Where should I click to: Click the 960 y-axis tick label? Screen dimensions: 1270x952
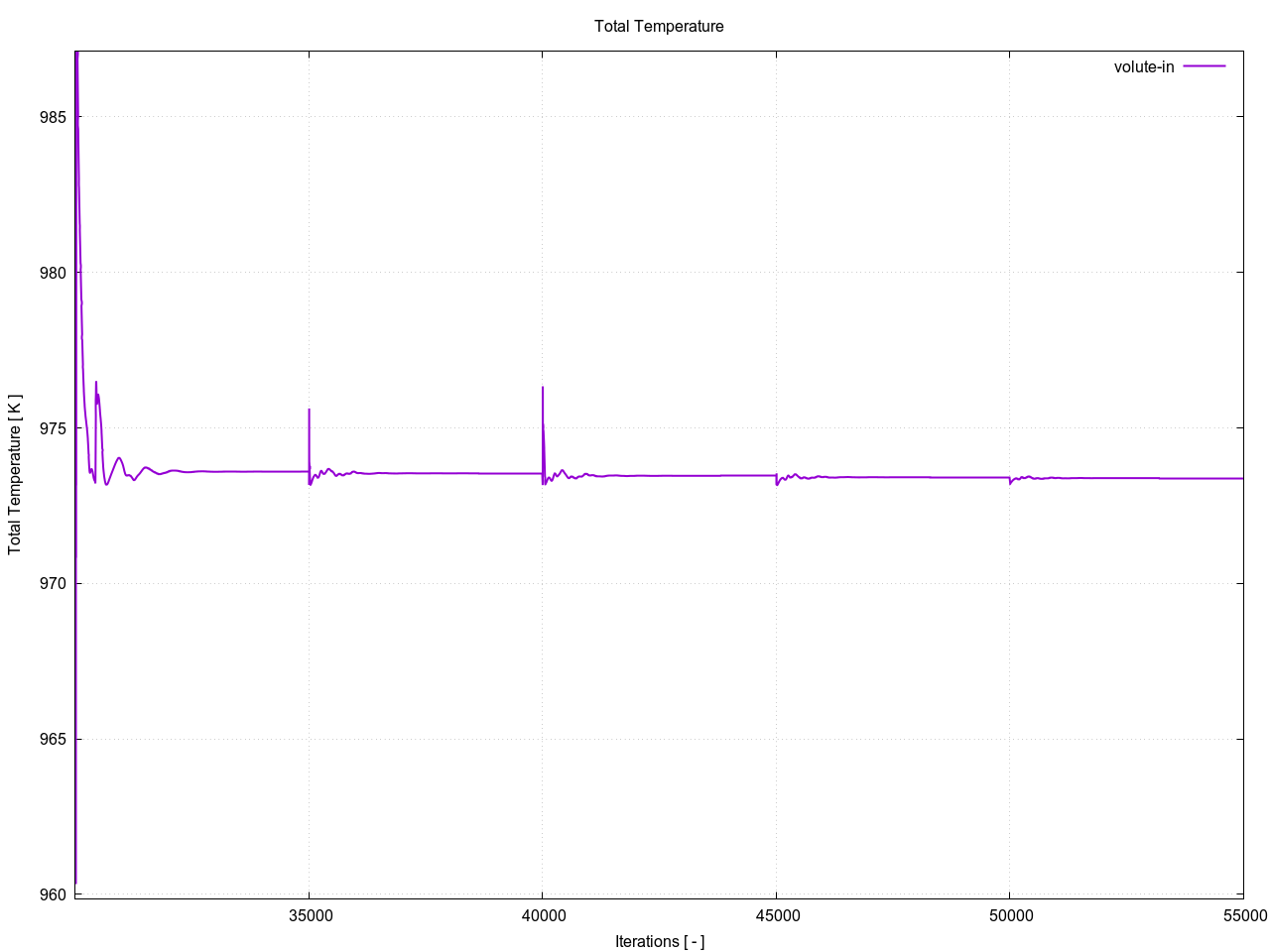(54, 894)
